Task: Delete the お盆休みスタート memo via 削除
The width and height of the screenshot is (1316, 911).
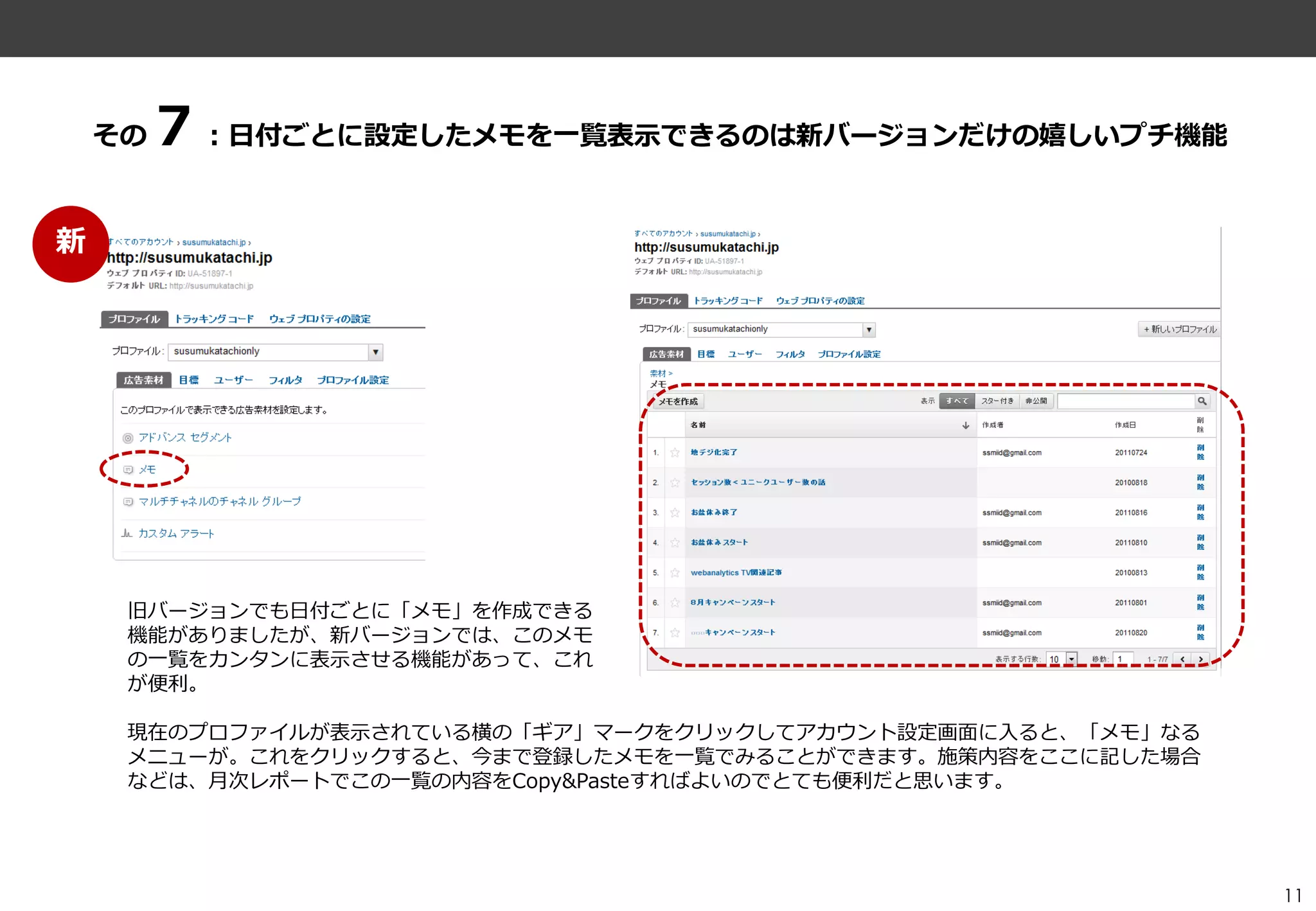Action: [1200, 543]
